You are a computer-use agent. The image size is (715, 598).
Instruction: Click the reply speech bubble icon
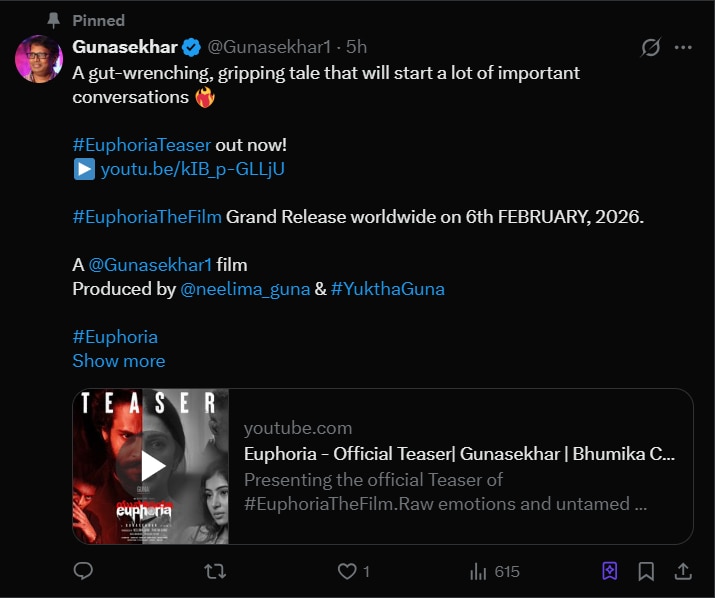(x=84, y=571)
